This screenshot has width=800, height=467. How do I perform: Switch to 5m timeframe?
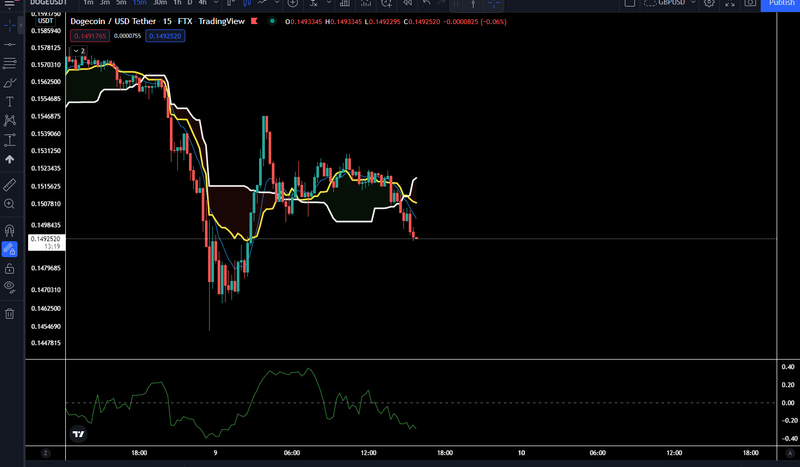pos(121,3)
